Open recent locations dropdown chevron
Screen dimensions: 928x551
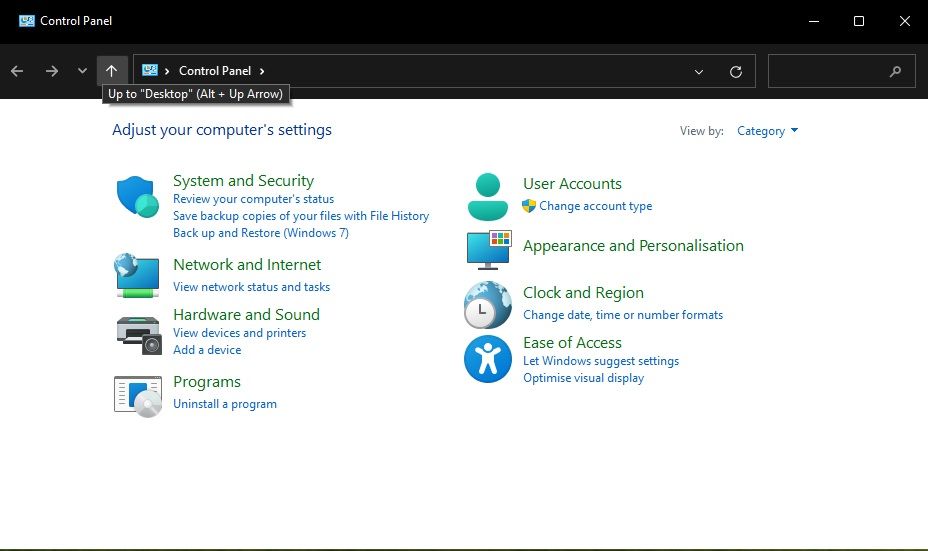tap(82, 71)
